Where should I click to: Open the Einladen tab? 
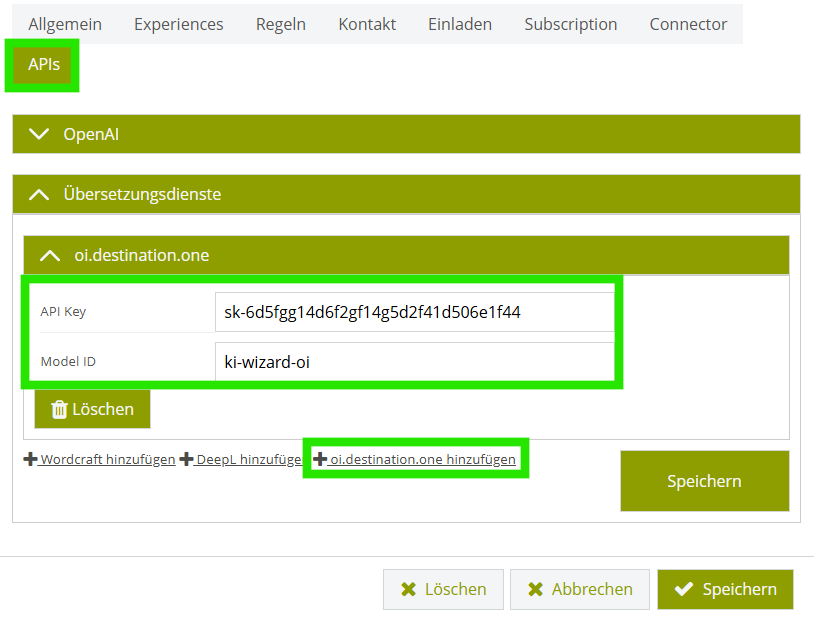pos(460,24)
